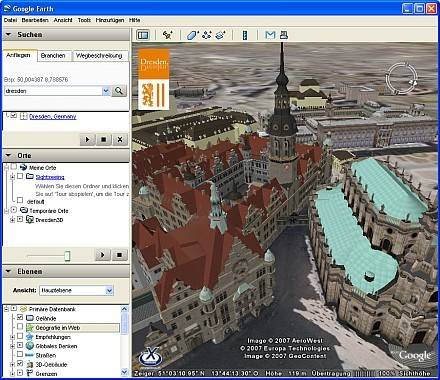Click the Temporäre Orte folder icon

point(24,210)
